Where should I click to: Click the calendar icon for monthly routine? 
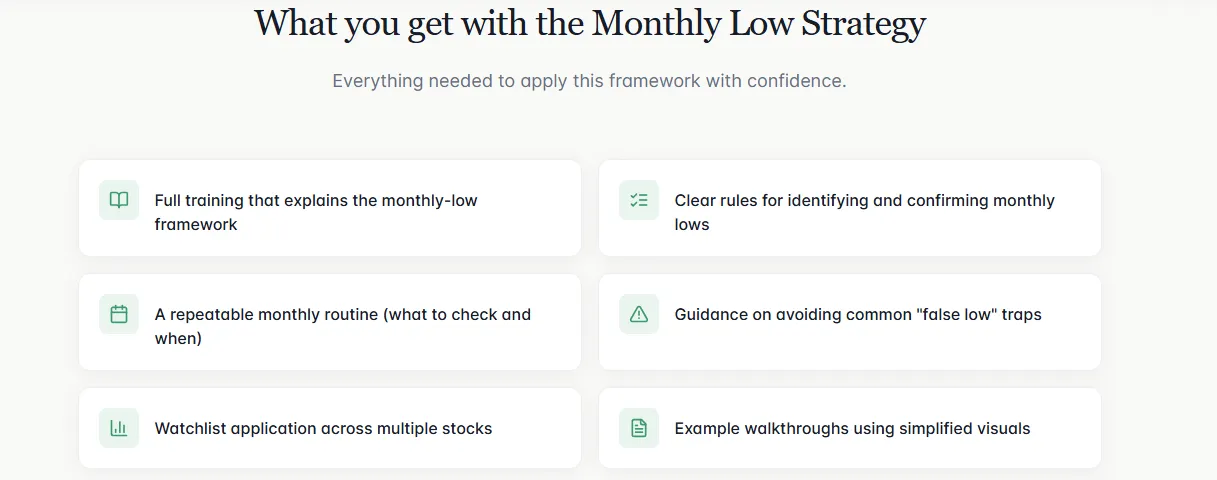[119, 314]
